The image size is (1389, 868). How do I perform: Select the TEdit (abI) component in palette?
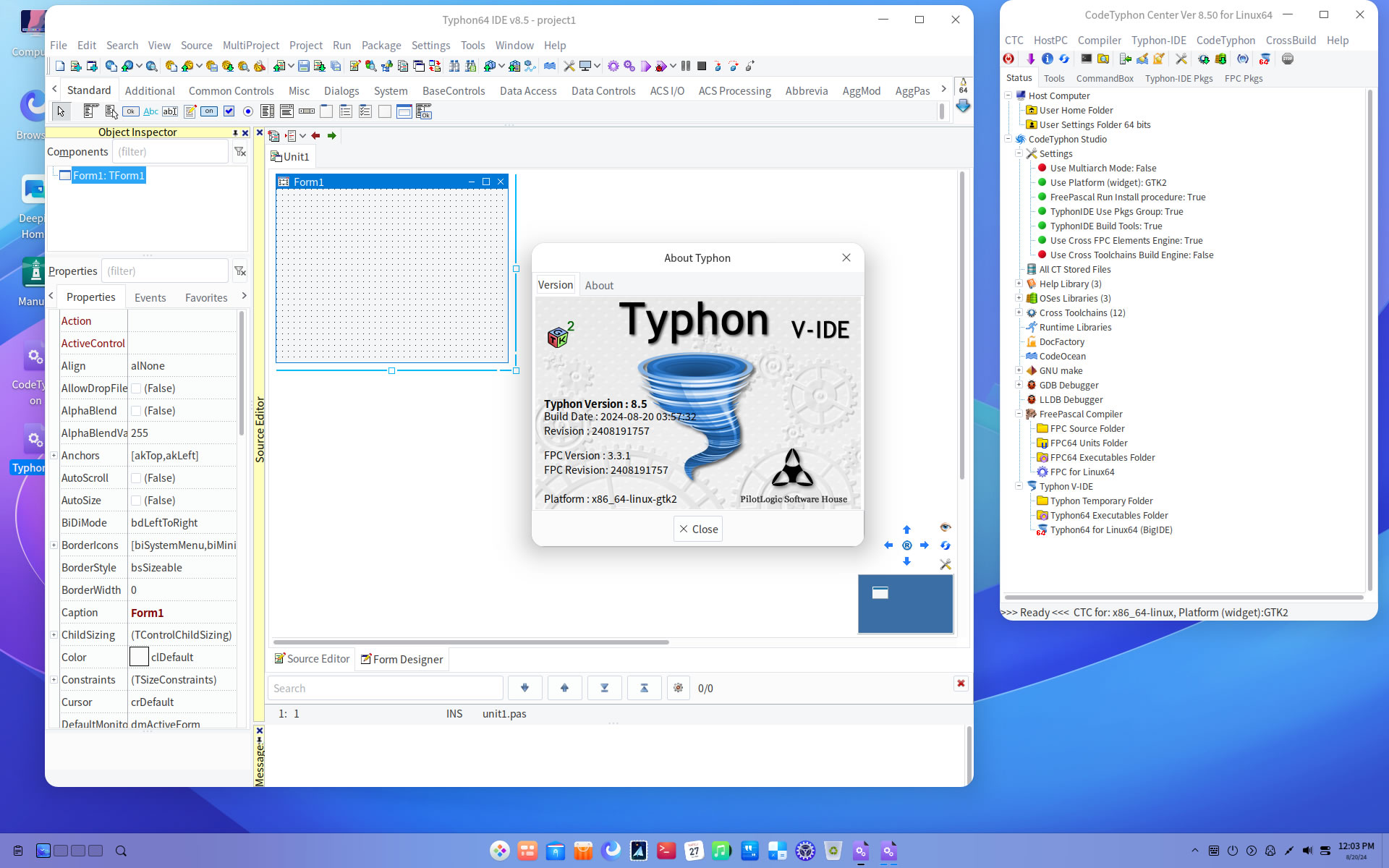(170, 111)
